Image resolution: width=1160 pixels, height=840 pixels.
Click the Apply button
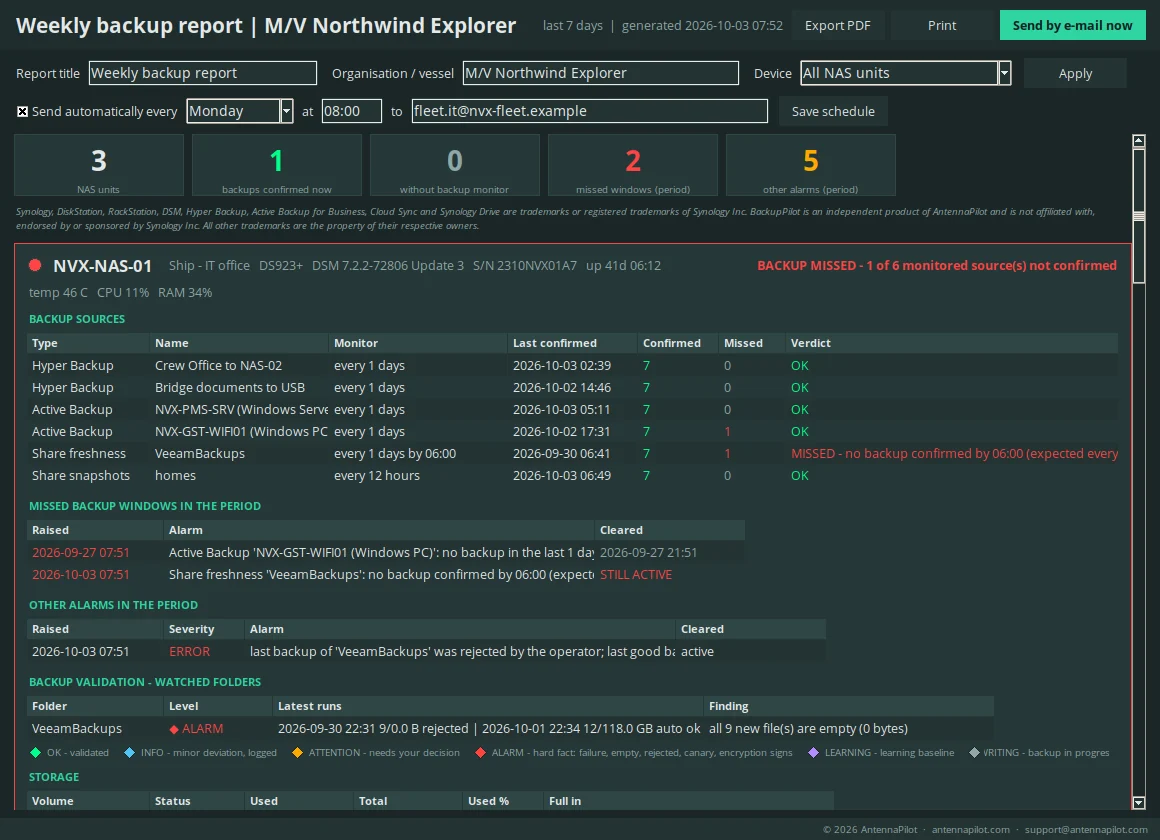(x=1075, y=73)
